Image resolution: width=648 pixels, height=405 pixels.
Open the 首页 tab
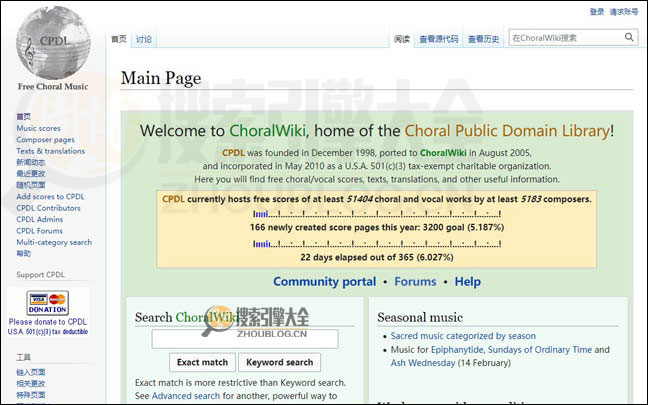(119, 39)
